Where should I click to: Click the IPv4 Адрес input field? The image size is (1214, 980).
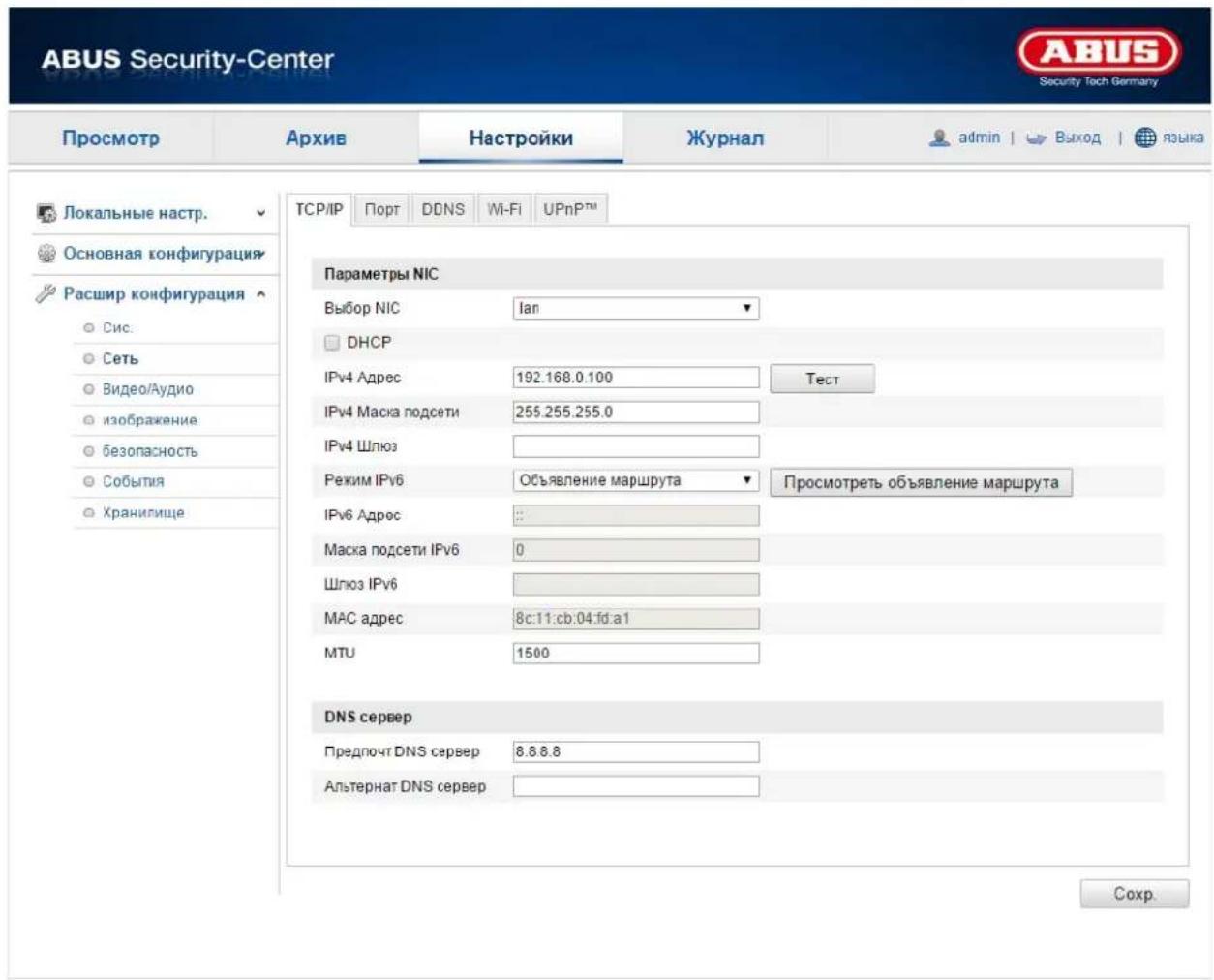[636, 378]
